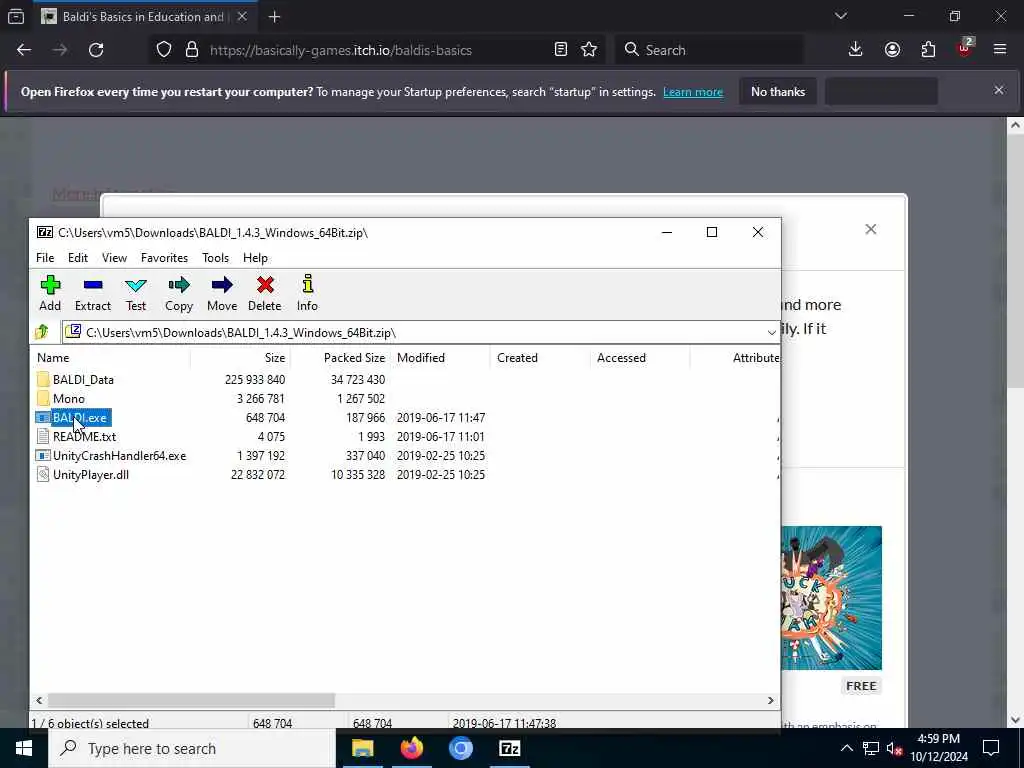Go up one folder level in 7-Zip
The image size is (1024, 768).
click(42, 332)
